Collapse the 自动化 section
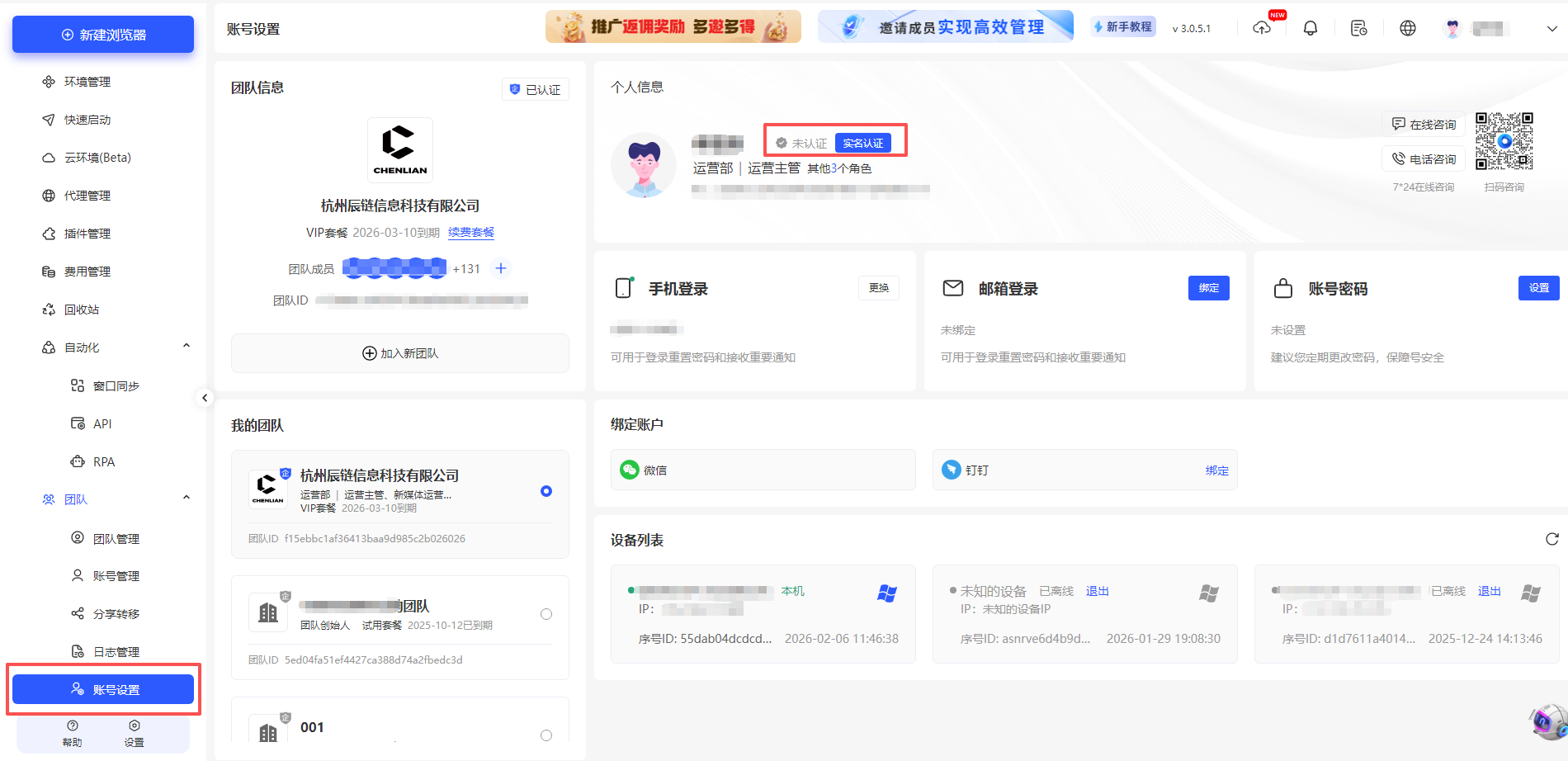1568x761 pixels. (187, 345)
